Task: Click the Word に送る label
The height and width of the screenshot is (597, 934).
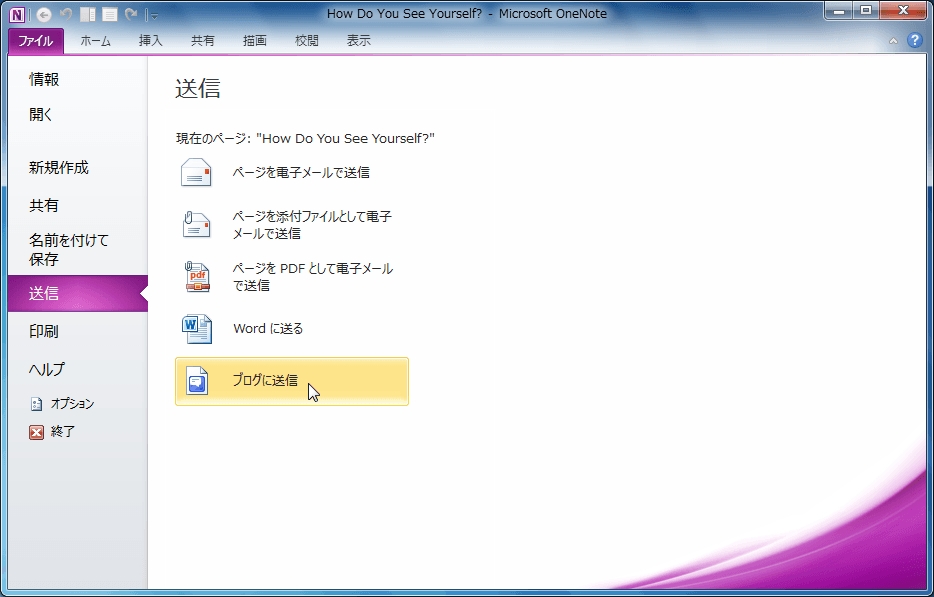Action: 268,329
